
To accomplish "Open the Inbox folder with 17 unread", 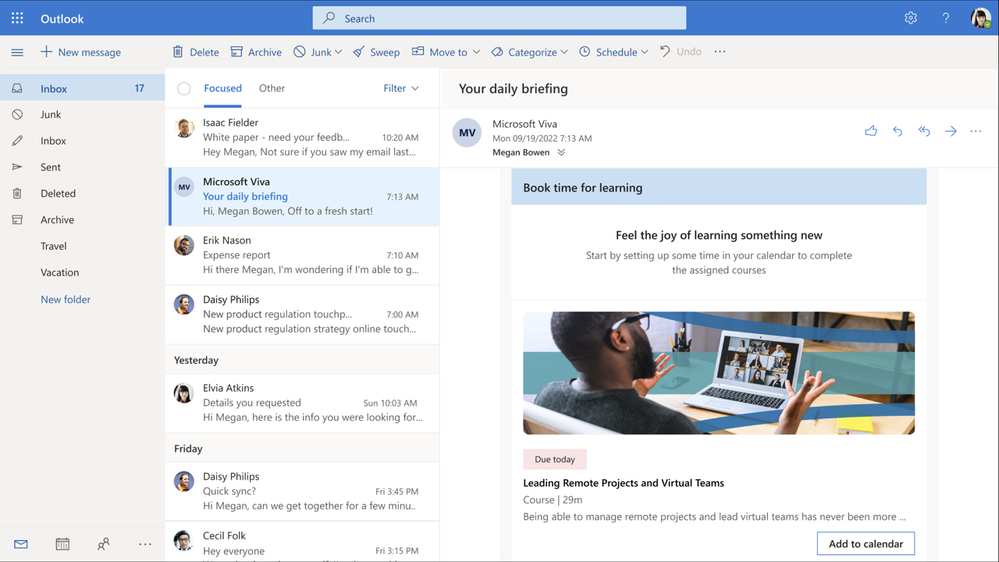I will pyautogui.click(x=82, y=89).
